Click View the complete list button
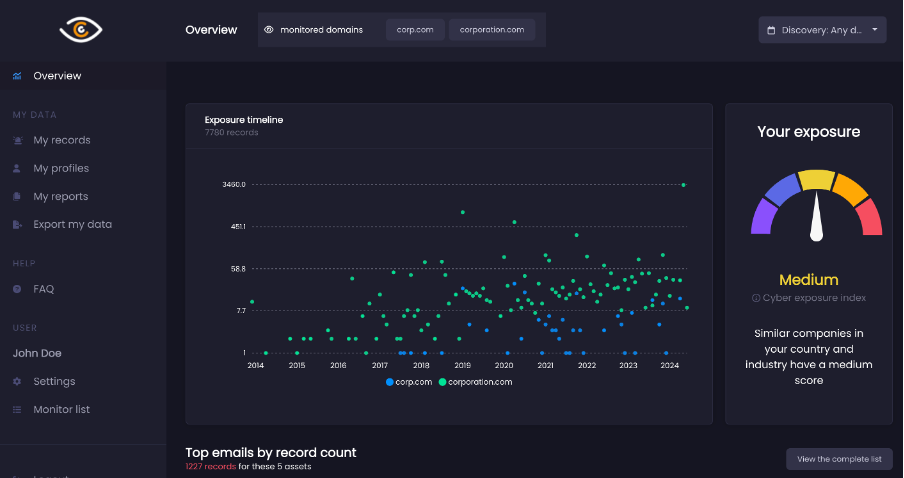 (x=838, y=459)
